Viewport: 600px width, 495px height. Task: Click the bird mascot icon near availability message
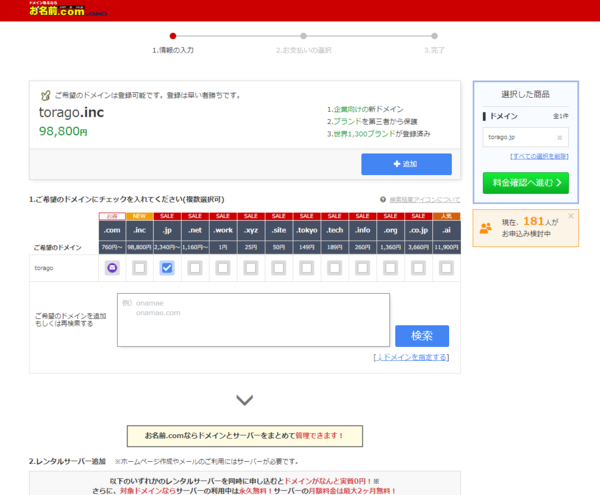tap(46, 95)
